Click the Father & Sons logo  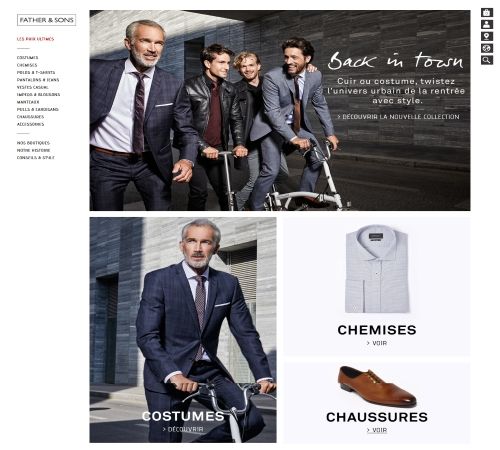click(x=46, y=20)
